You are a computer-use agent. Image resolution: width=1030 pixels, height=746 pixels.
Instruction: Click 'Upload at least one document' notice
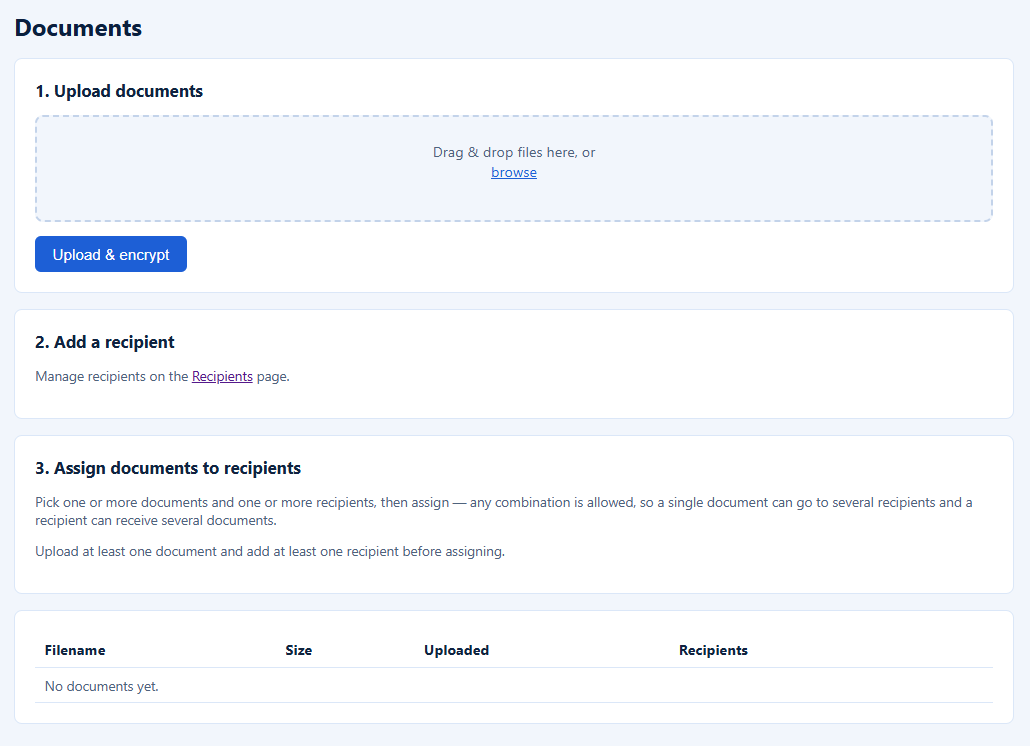270,551
